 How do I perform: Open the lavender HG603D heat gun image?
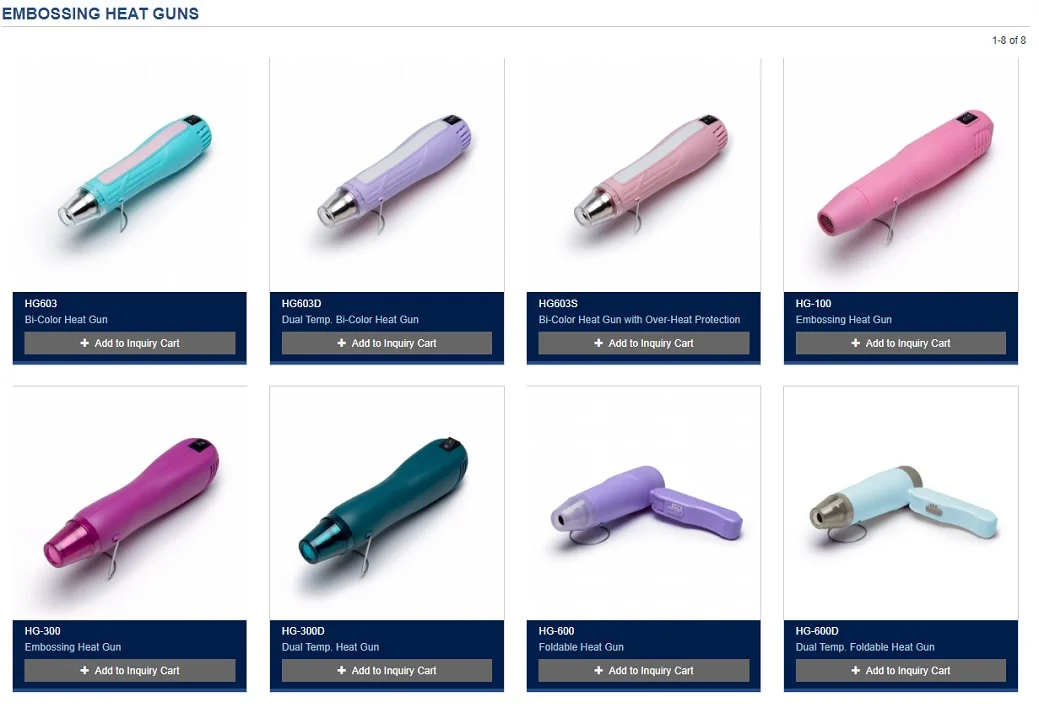(x=387, y=175)
